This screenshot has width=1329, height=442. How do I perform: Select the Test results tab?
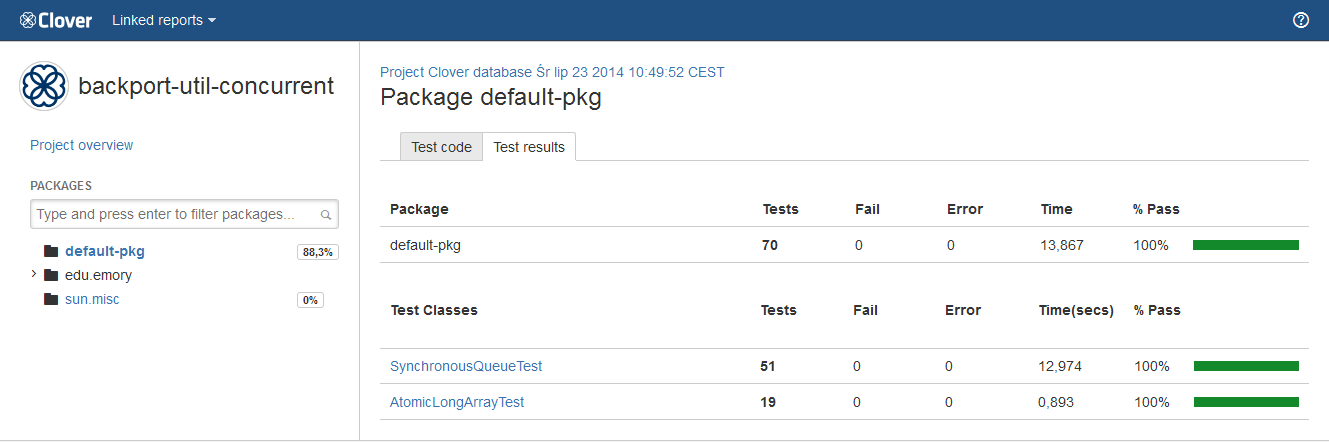tap(529, 147)
